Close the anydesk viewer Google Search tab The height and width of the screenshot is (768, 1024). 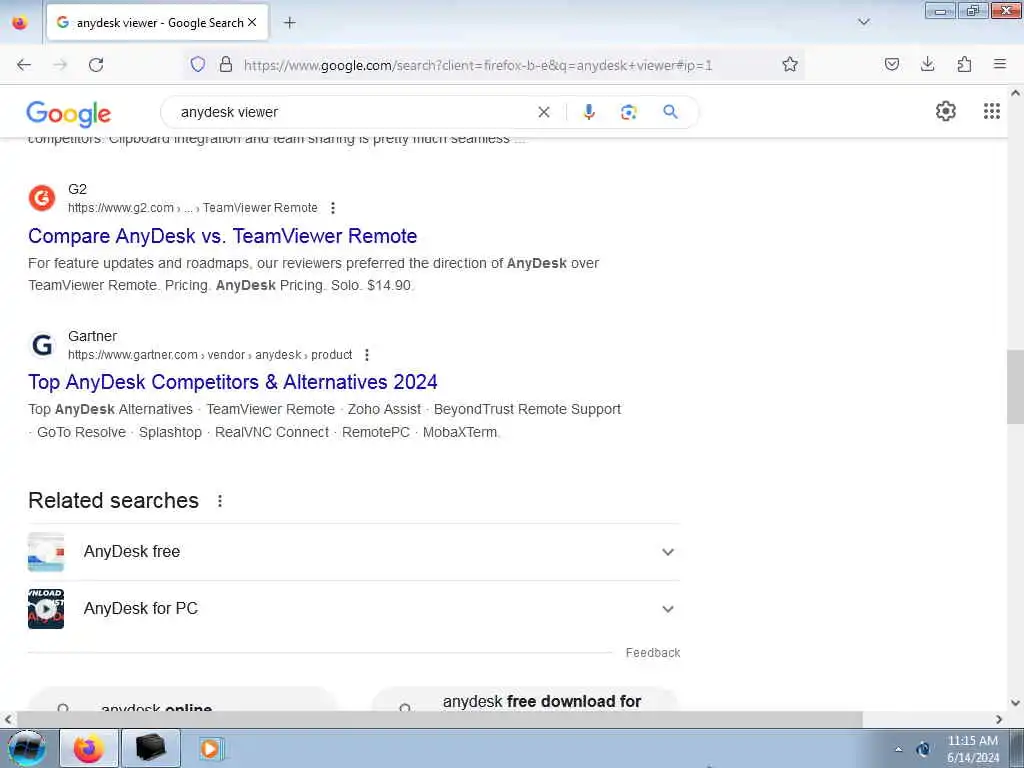252,22
